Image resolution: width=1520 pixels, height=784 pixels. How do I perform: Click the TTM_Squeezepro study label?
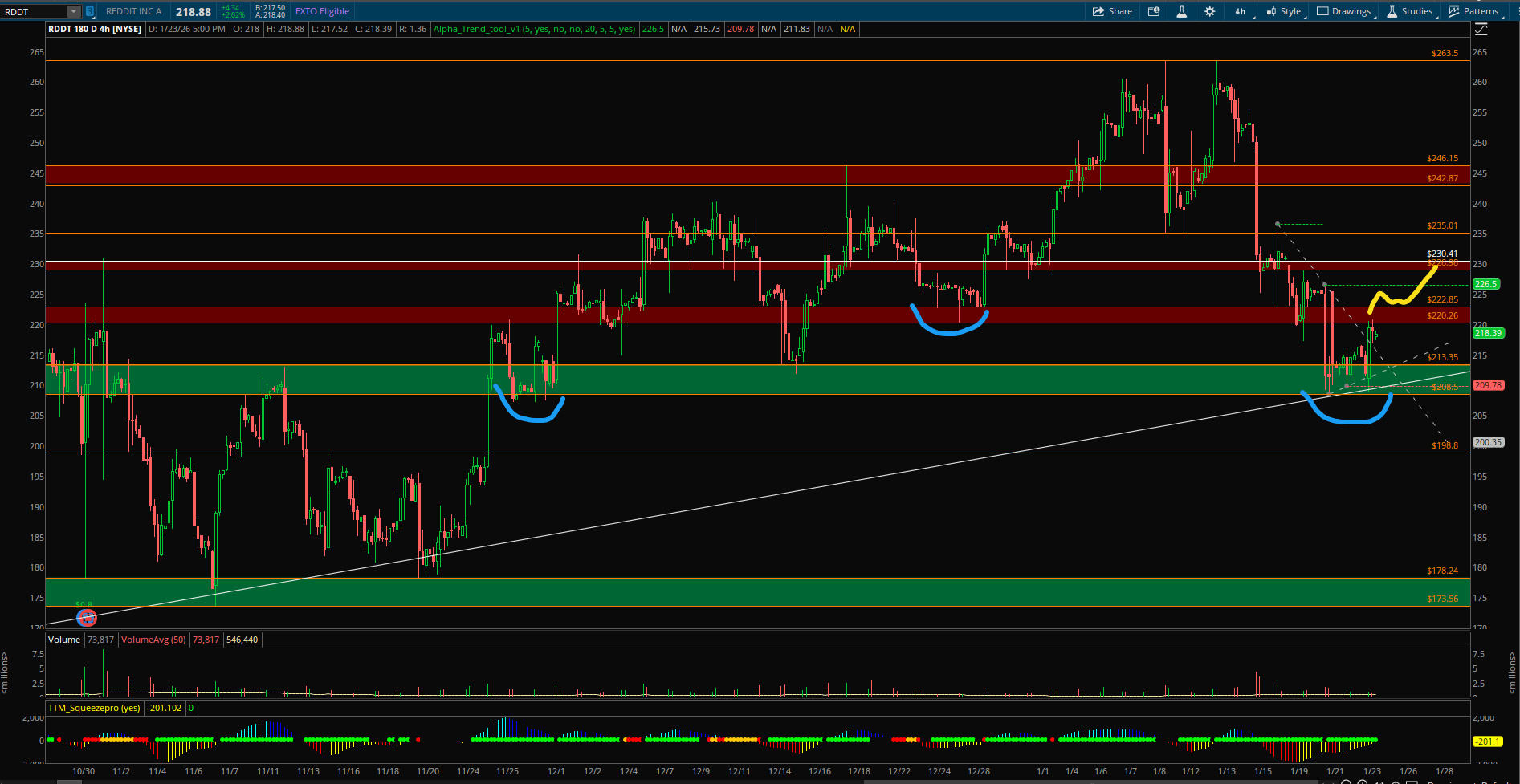94,708
